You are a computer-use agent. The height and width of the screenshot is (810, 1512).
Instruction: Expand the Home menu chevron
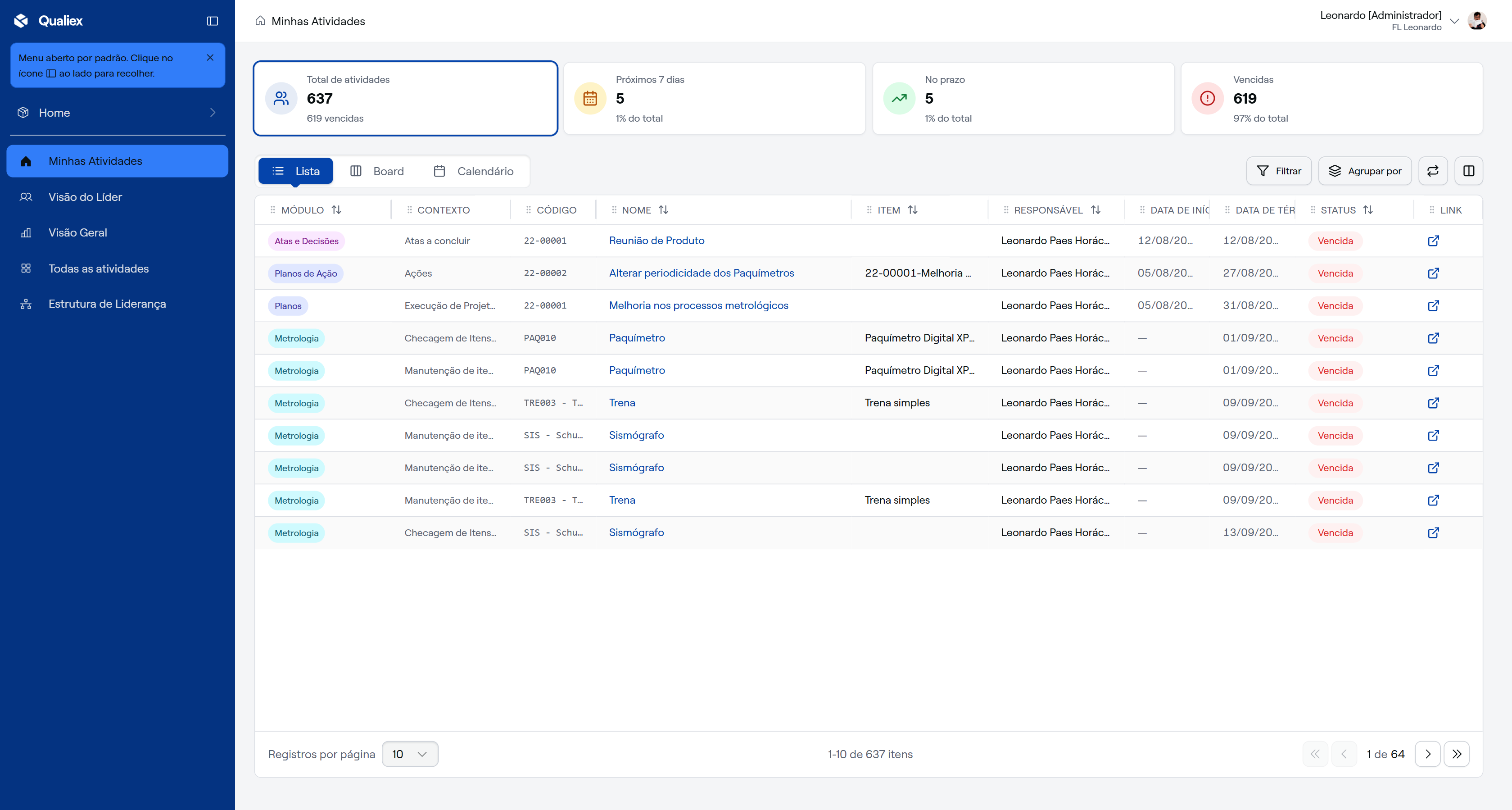(213, 113)
